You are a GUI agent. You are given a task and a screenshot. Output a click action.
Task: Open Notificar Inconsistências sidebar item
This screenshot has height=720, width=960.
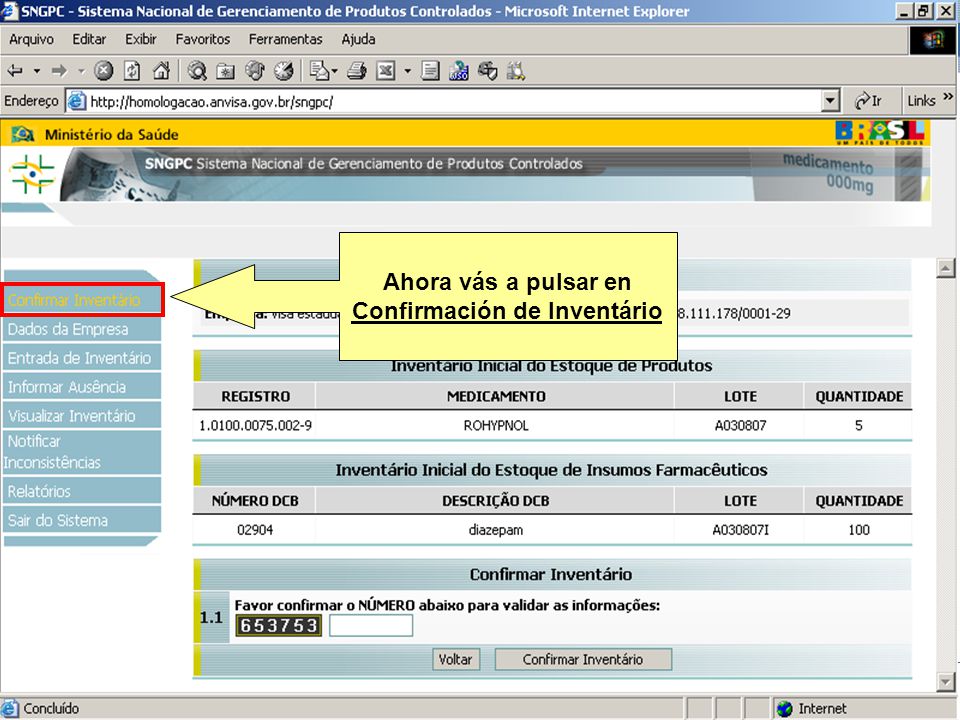(x=83, y=451)
